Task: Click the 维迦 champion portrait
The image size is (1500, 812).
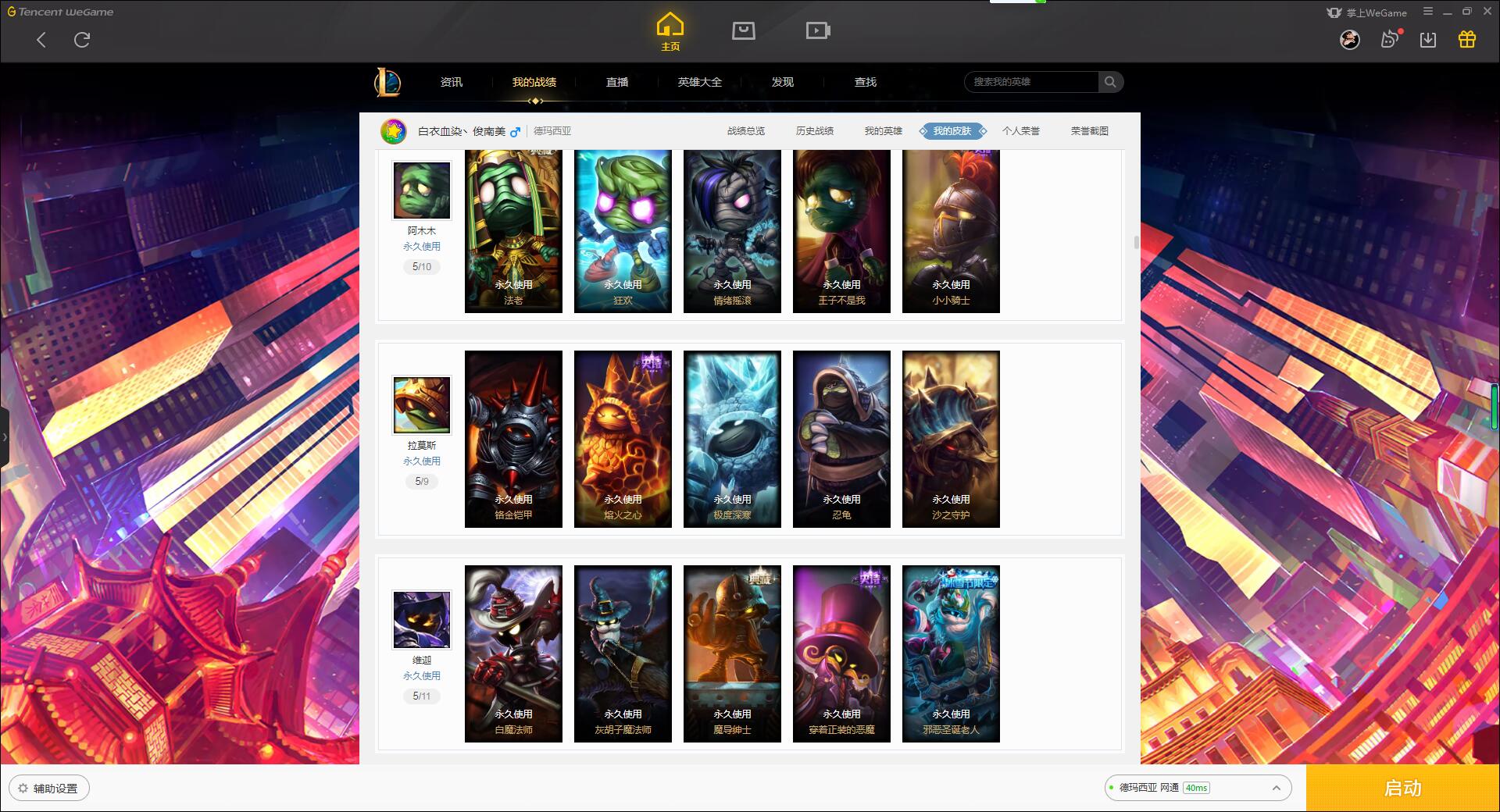Action: pyautogui.click(x=422, y=620)
